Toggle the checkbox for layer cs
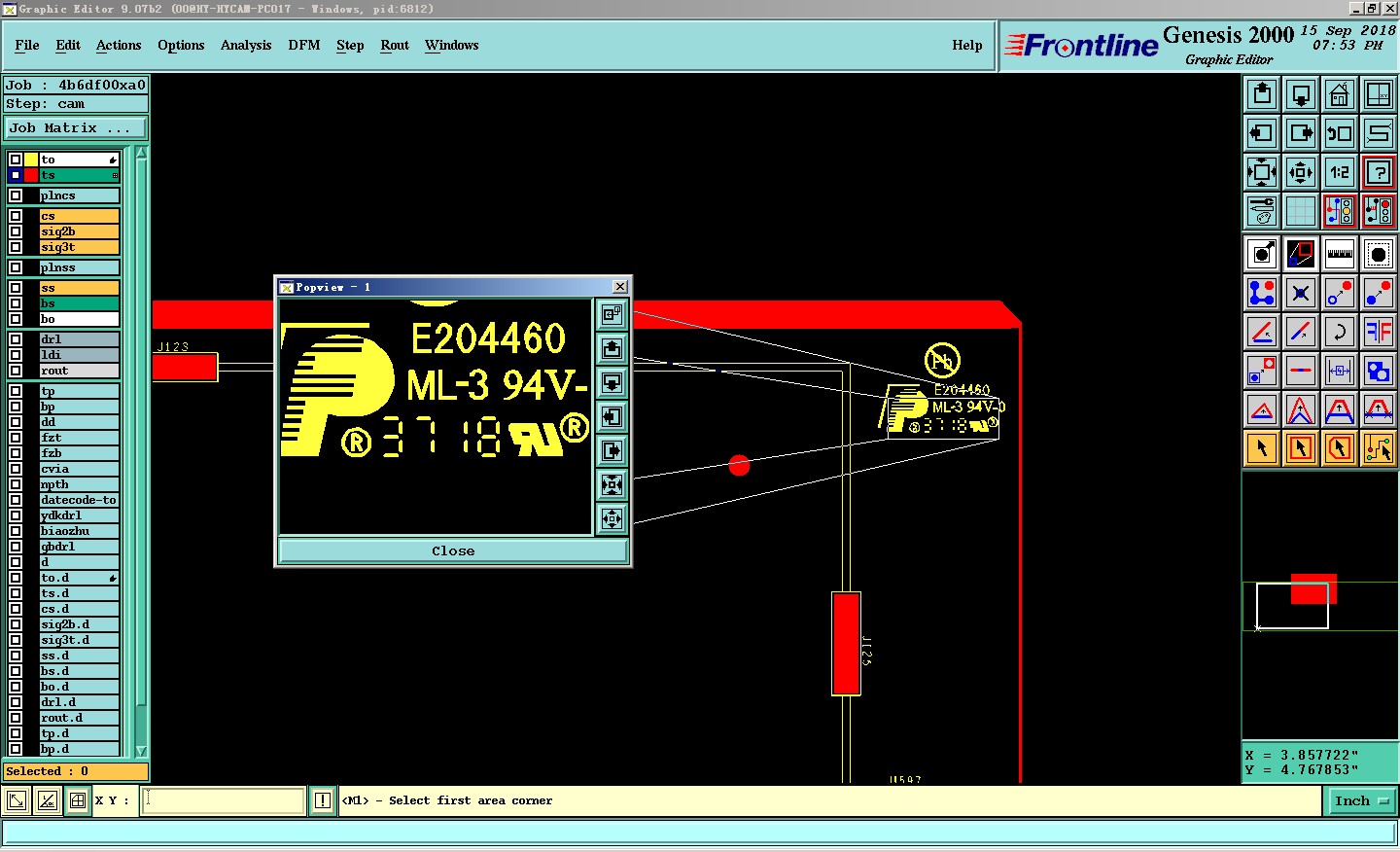Viewport: 1400px width, 852px height. pos(16,216)
